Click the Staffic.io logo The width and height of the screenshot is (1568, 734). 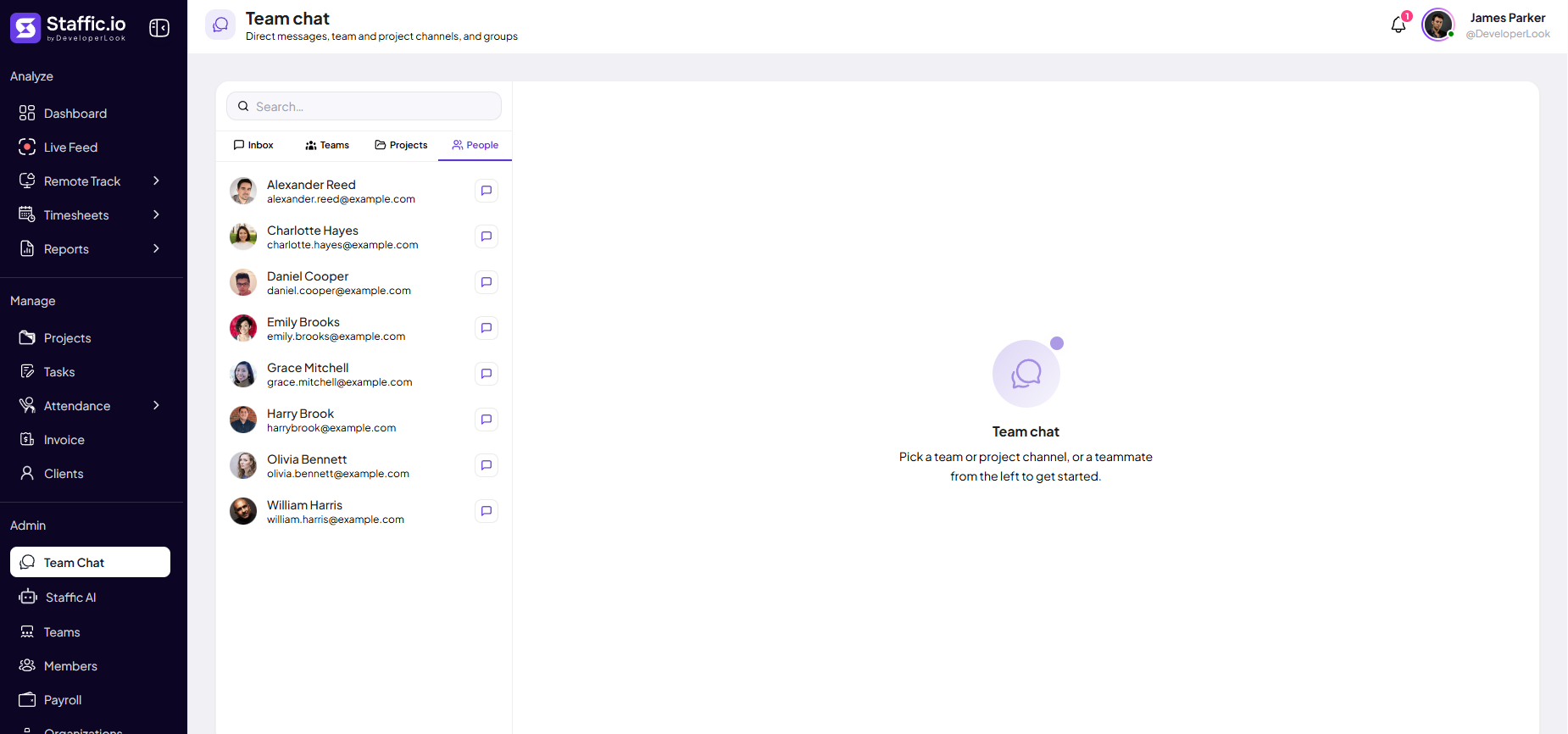(68, 27)
